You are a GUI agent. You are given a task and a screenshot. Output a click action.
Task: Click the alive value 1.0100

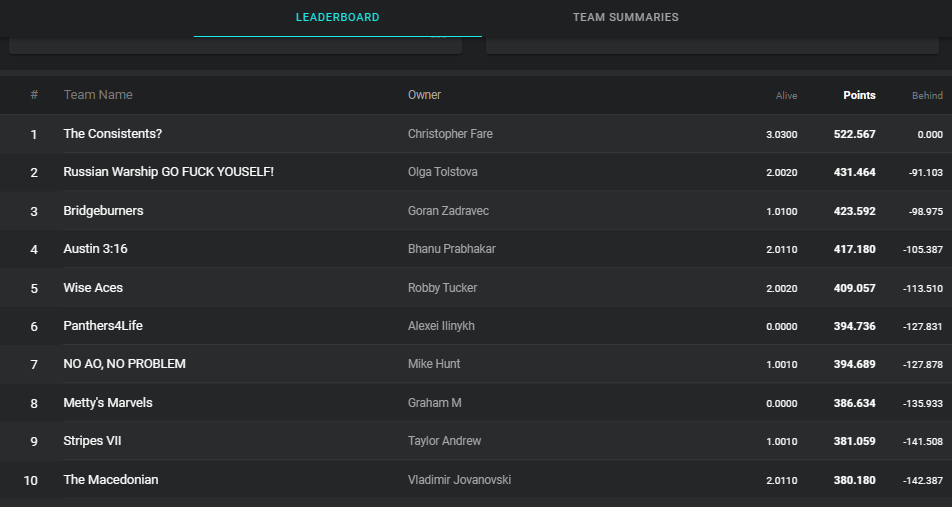point(782,212)
